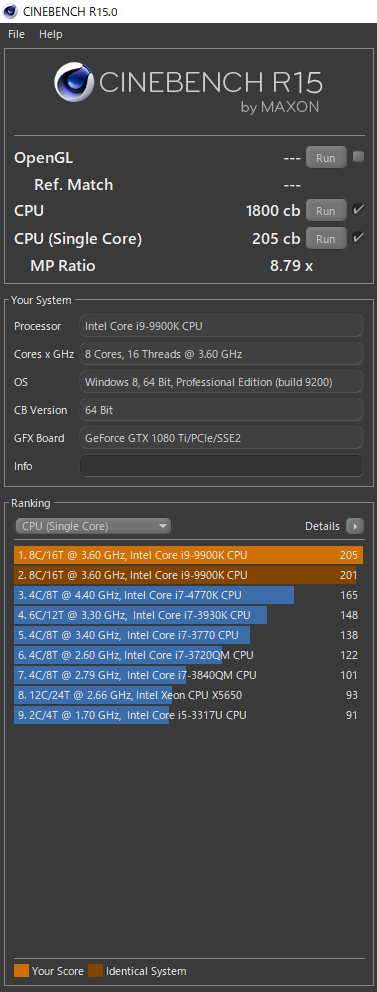Click the orange Your Score legend swatch
Image resolution: width=377 pixels, height=992 pixels.
[x=22, y=970]
